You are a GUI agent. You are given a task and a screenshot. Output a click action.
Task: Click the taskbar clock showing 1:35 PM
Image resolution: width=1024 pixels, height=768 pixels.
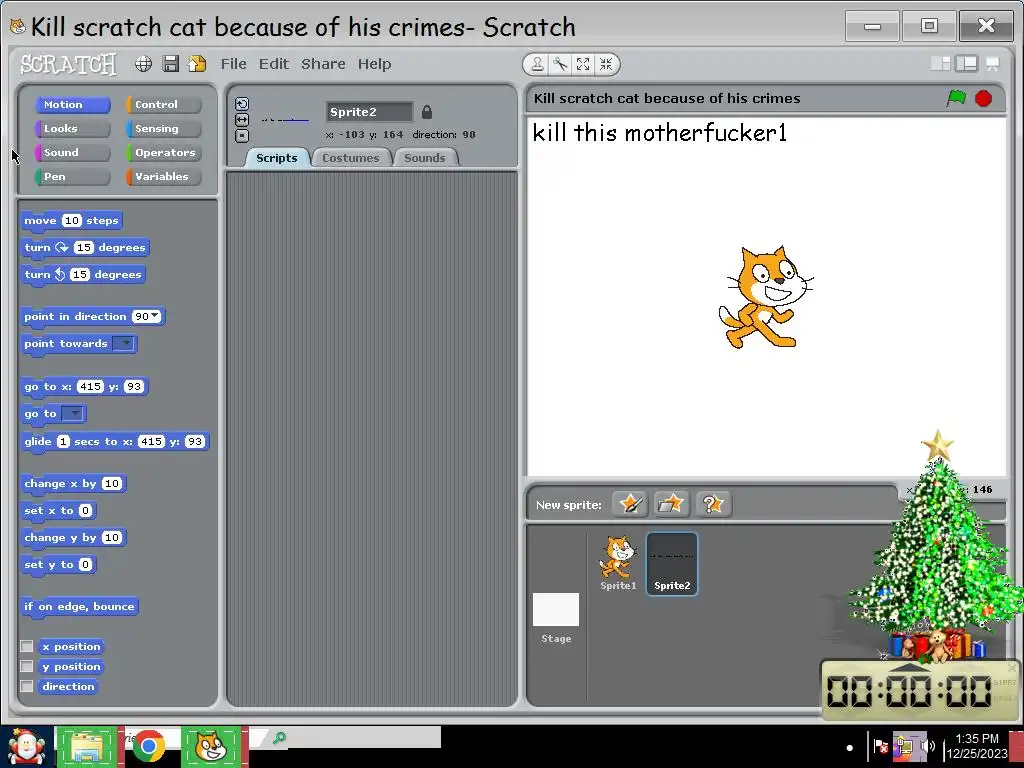pos(977,746)
